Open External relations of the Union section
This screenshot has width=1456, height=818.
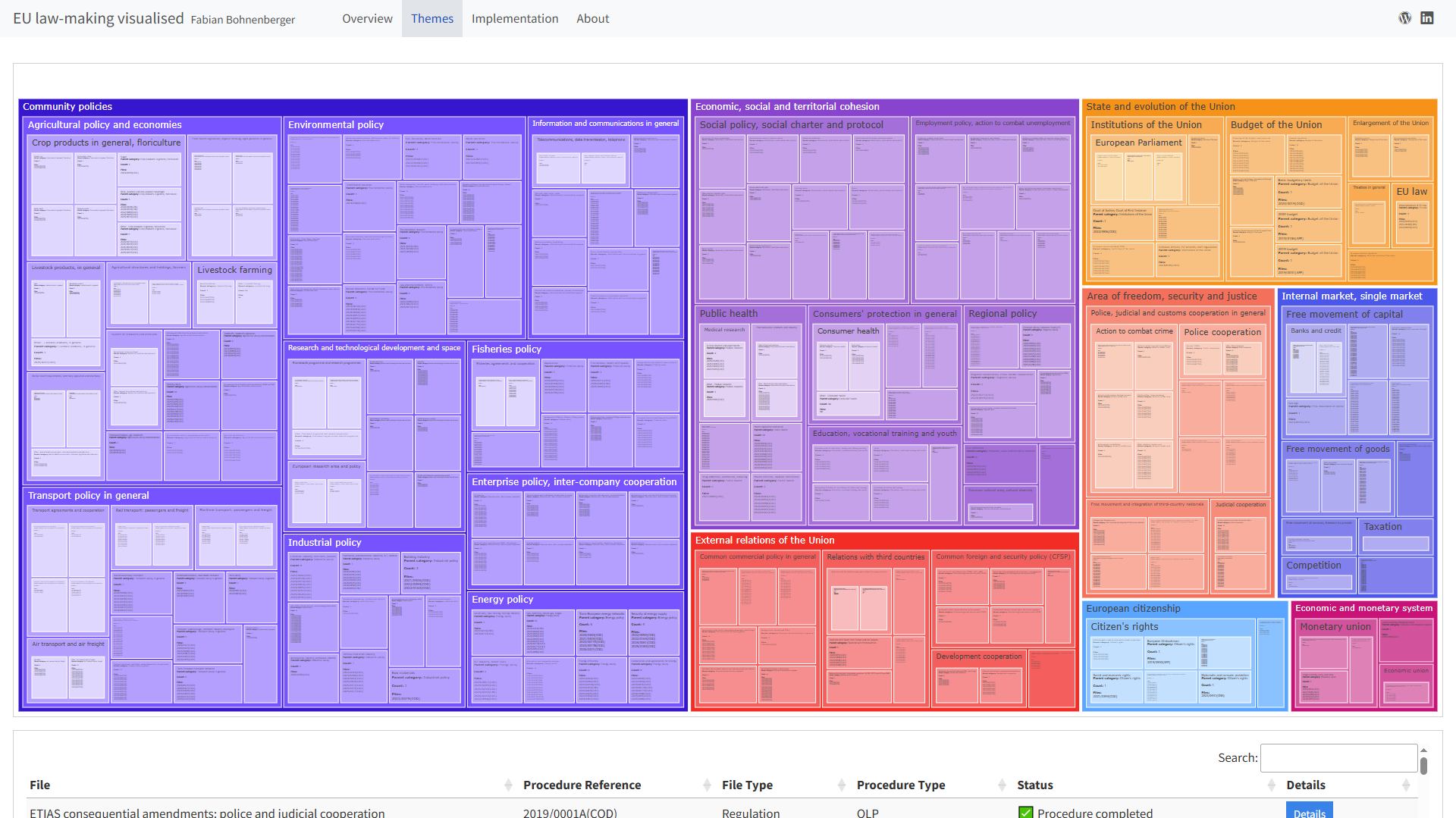764,541
